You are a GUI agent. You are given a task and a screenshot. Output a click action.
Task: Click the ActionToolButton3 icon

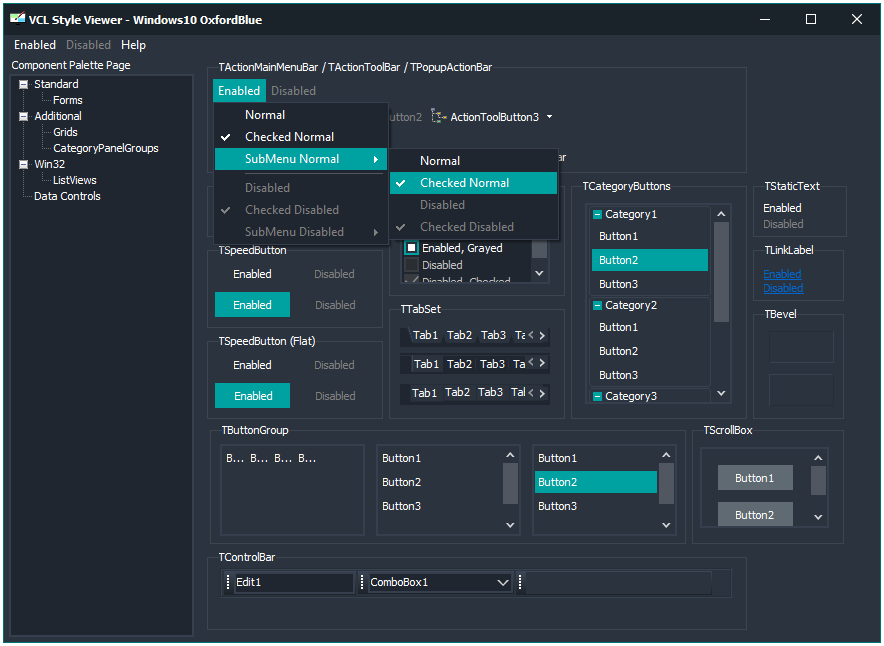[439, 117]
